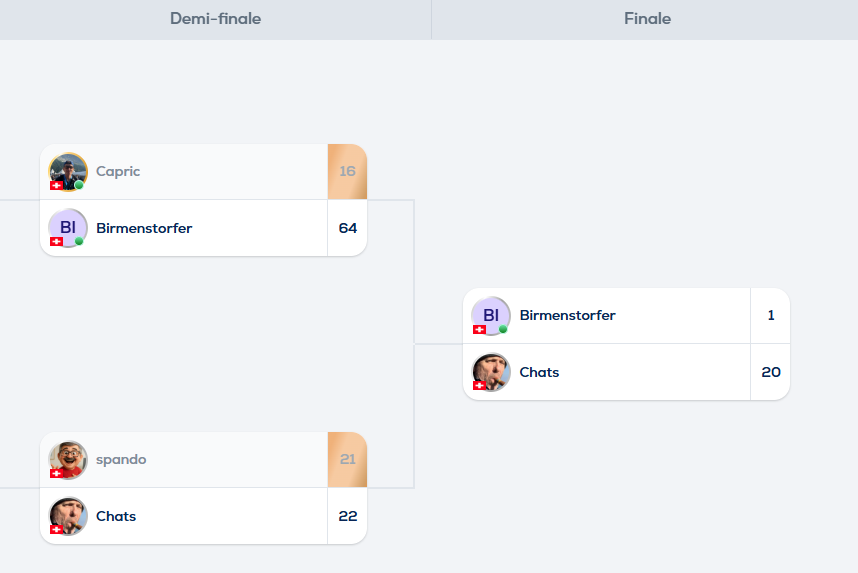Open spando player name link
The height and width of the screenshot is (573, 858).
tap(121, 460)
